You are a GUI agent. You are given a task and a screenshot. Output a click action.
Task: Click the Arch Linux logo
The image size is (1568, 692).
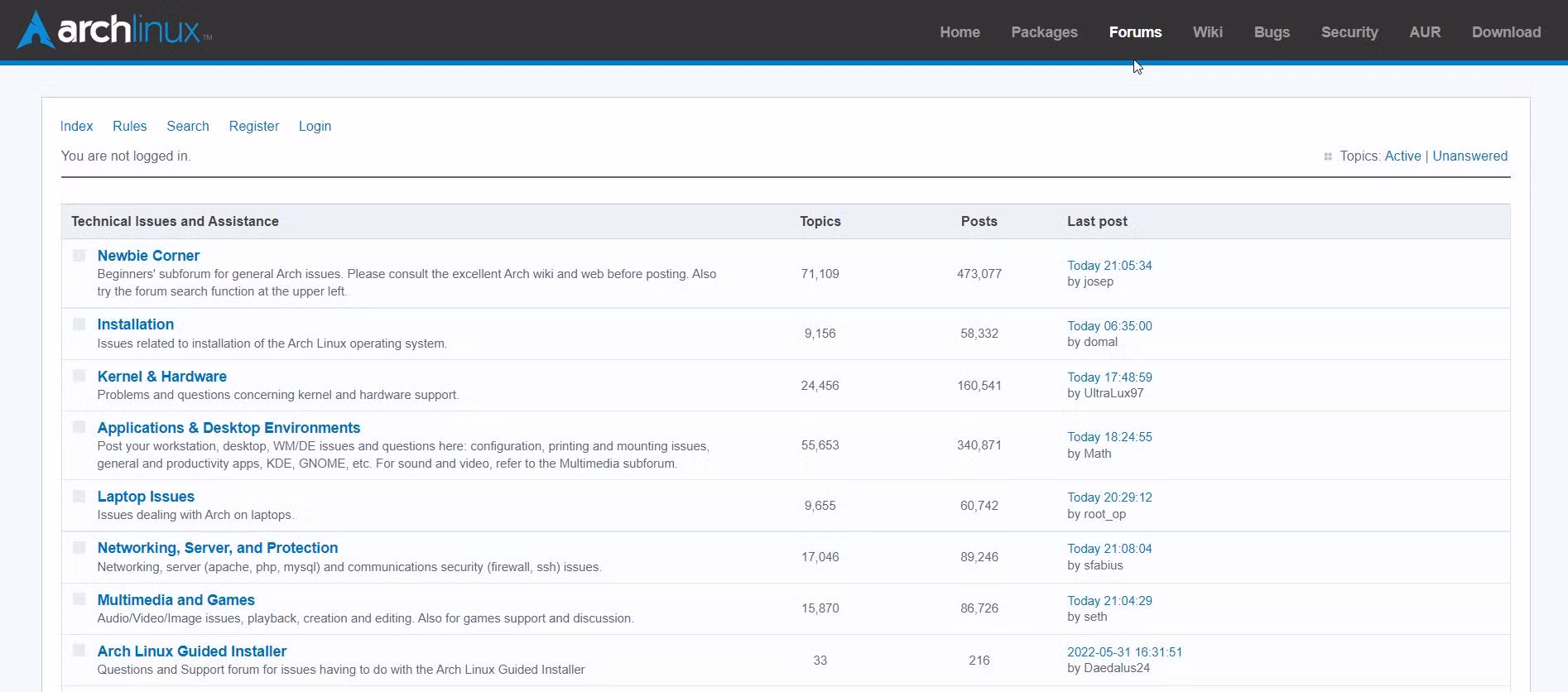tap(114, 31)
